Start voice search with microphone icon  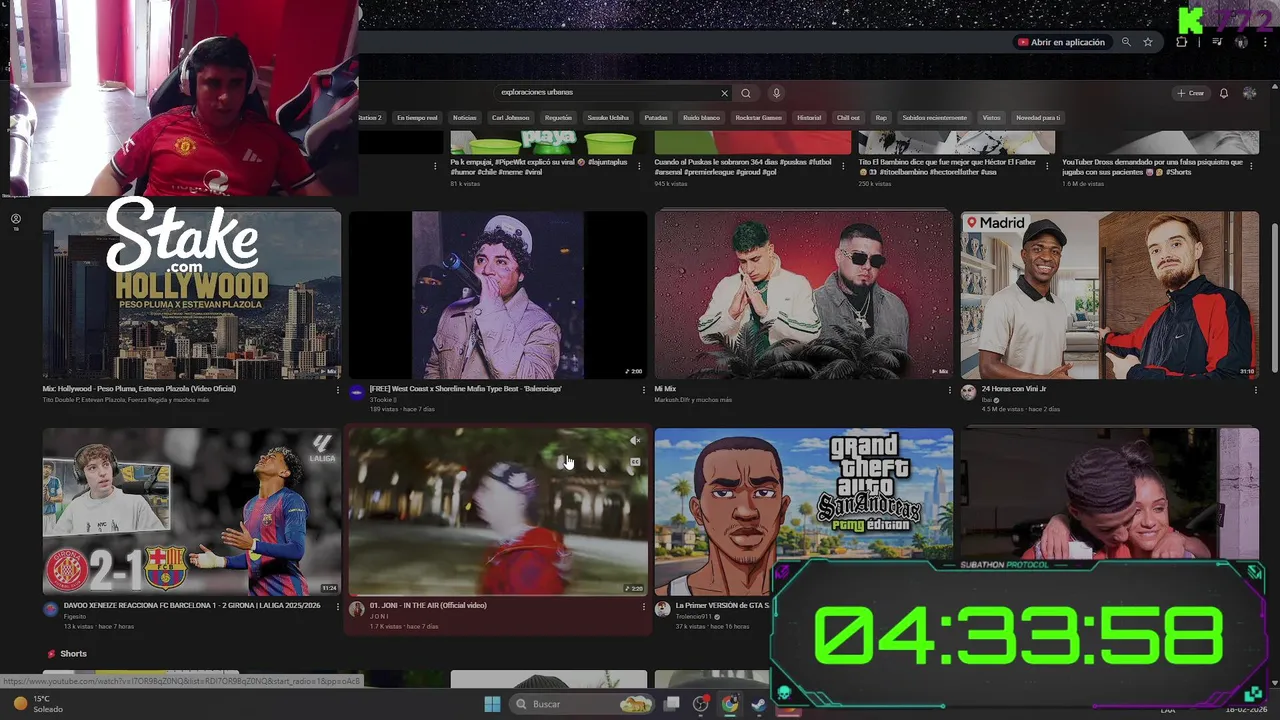pyautogui.click(x=776, y=93)
